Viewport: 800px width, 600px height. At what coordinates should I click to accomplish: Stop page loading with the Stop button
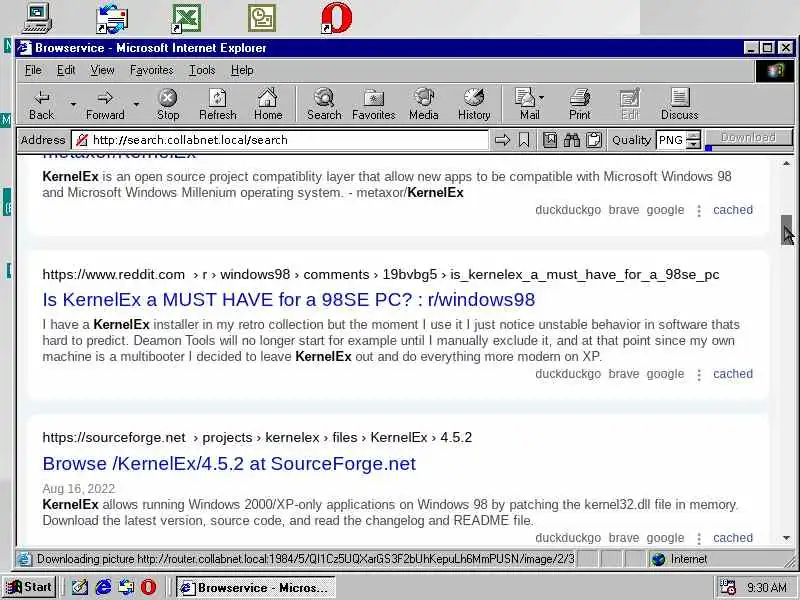[x=168, y=105]
